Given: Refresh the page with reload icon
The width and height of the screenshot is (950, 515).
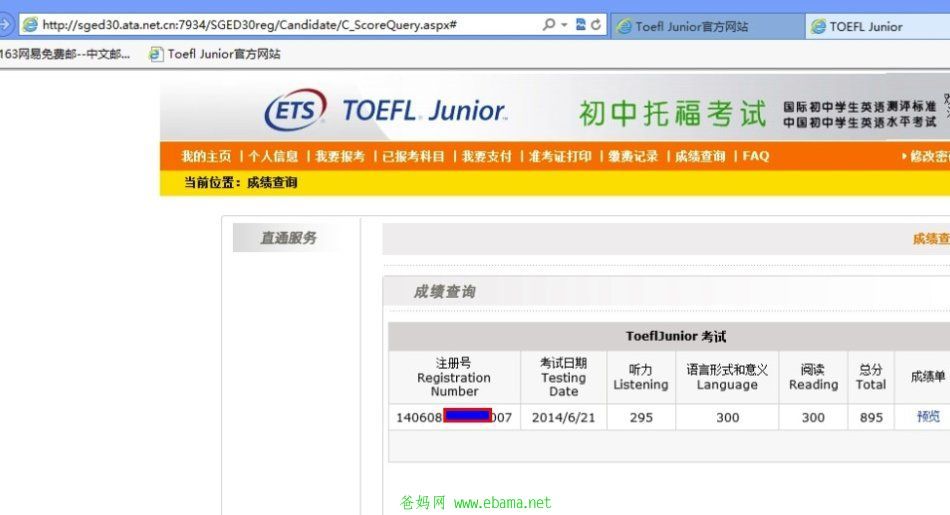Looking at the screenshot, I should [x=596, y=24].
